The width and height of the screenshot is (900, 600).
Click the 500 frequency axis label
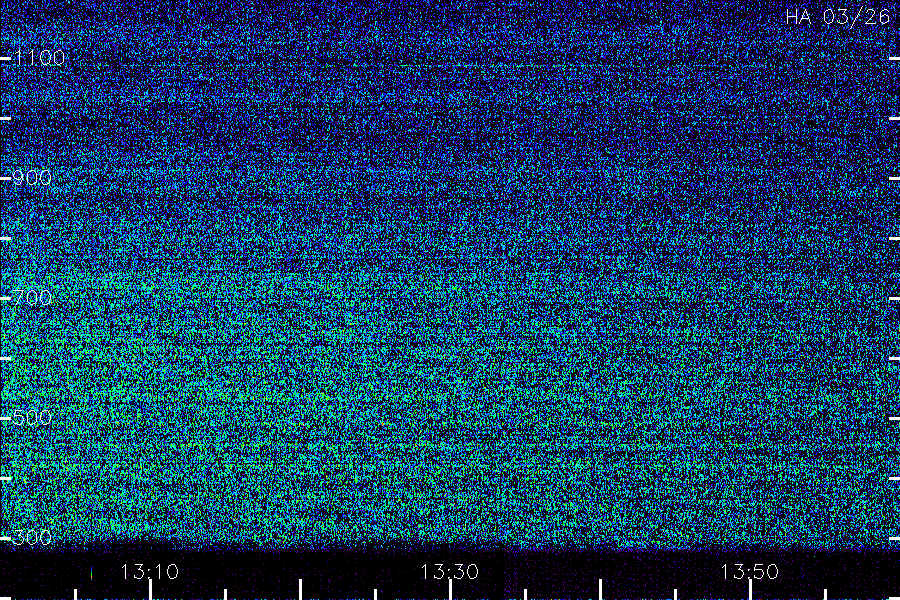click(32, 418)
